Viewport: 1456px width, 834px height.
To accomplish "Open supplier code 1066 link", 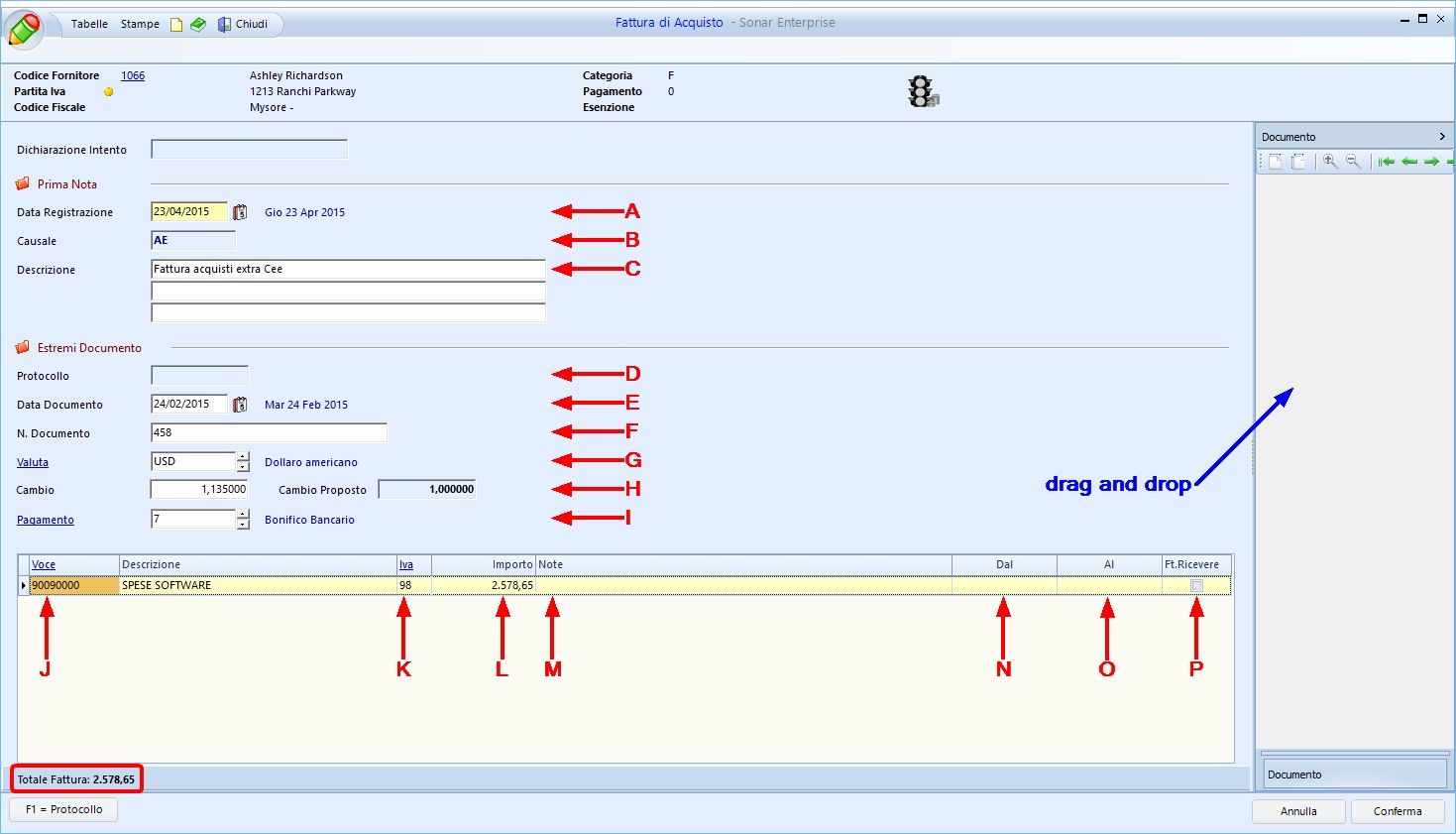I will pyautogui.click(x=133, y=75).
